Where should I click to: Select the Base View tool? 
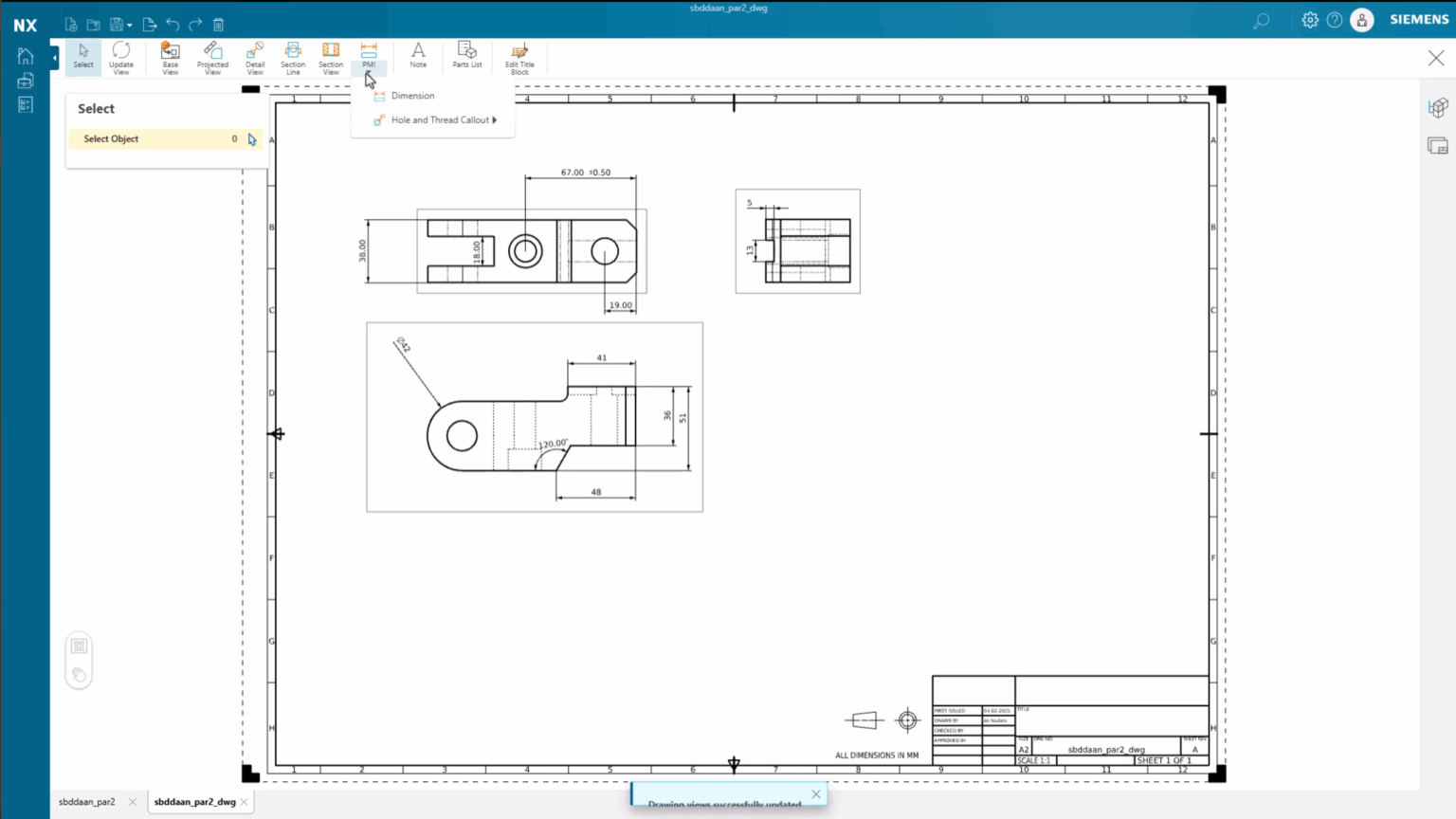tap(170, 57)
